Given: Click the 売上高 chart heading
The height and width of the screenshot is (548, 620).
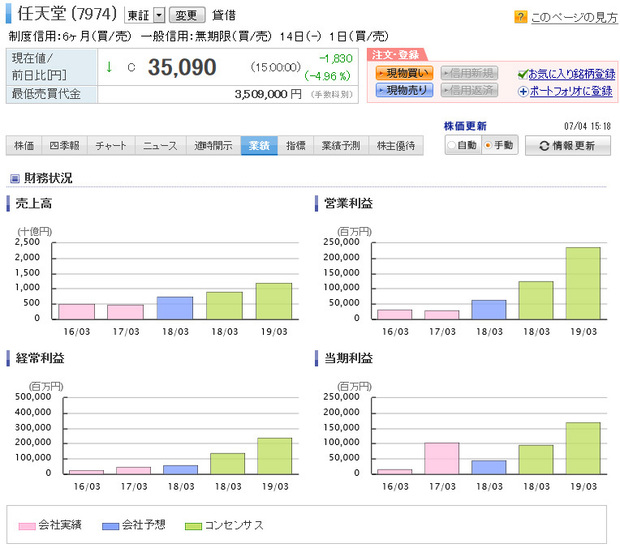Looking at the screenshot, I should coord(34,204).
